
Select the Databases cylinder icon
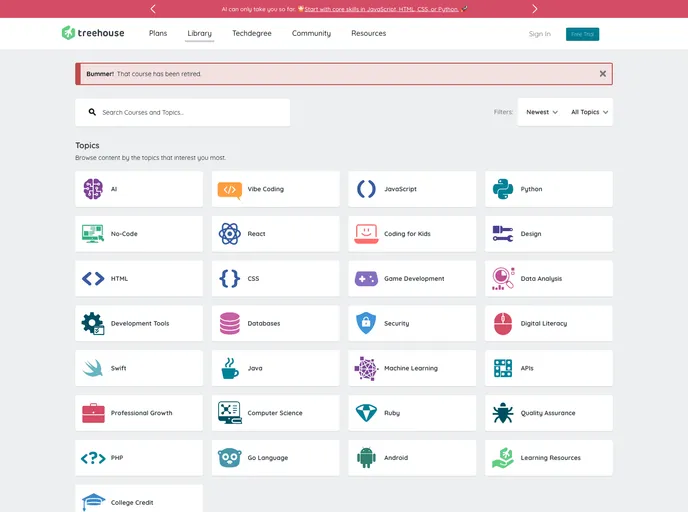(x=229, y=323)
